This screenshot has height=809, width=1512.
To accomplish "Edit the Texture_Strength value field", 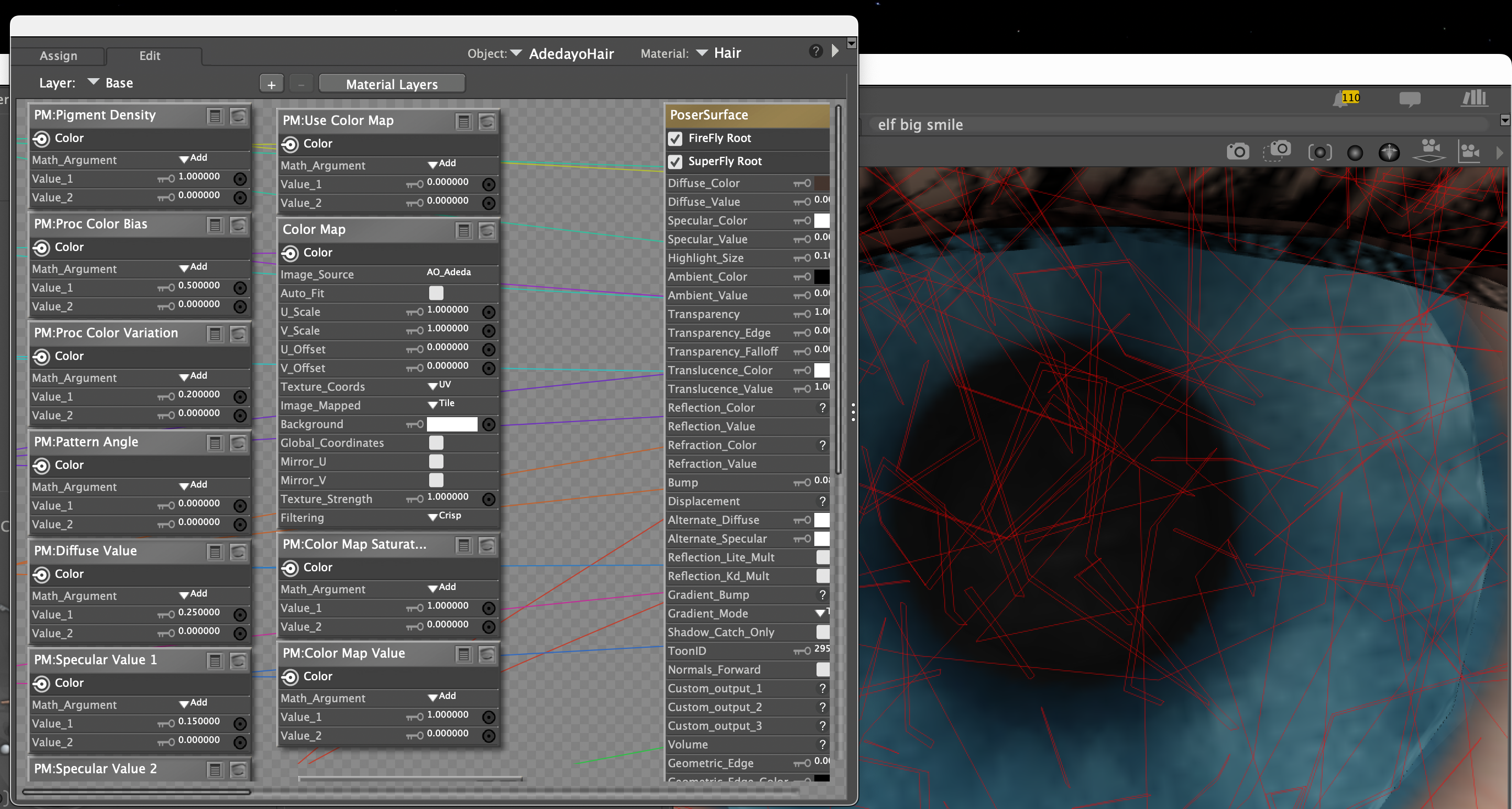I will point(448,498).
